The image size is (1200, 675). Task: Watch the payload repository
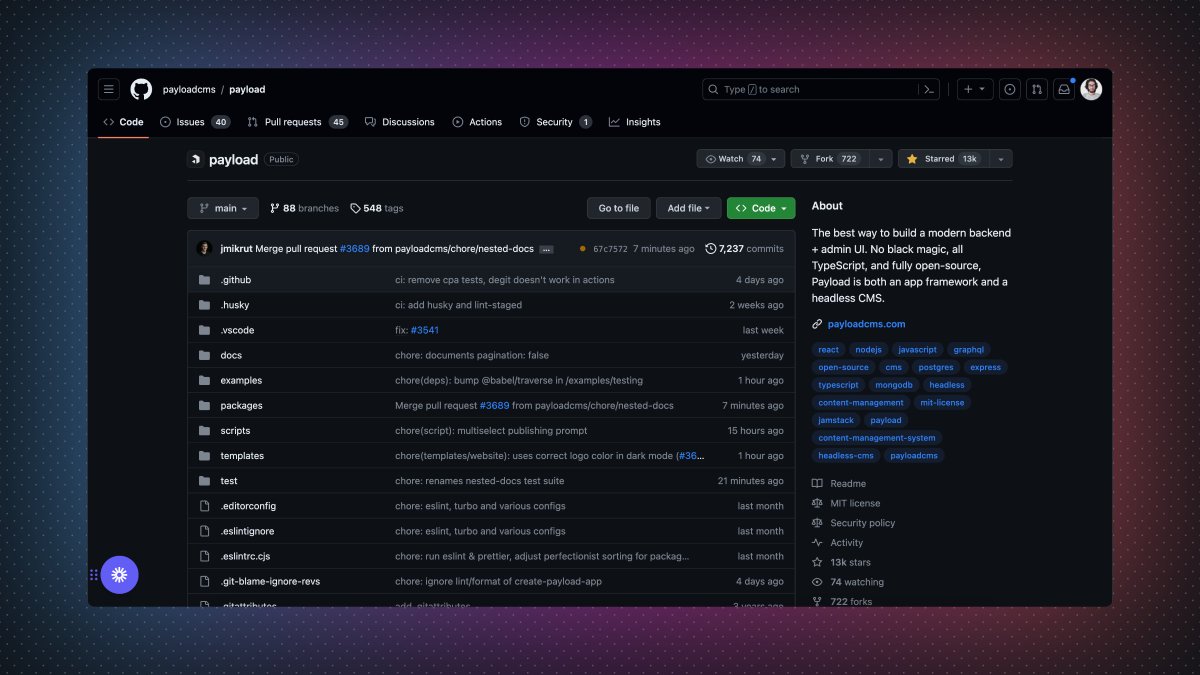click(734, 158)
